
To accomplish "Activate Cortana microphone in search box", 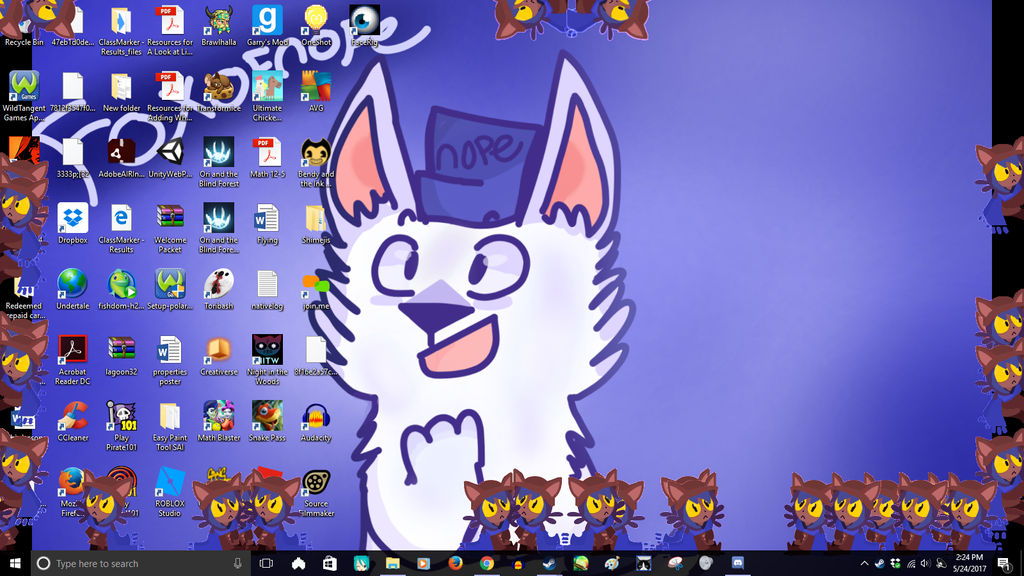I will click(238, 563).
